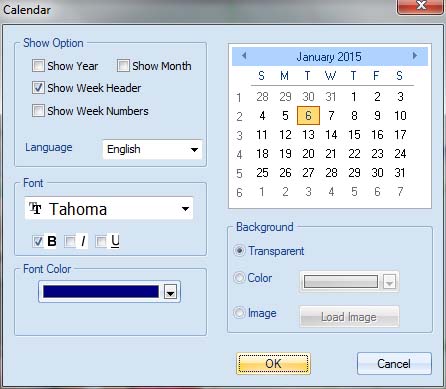Close the Calendar dialog window
The width and height of the screenshot is (446, 389).
[421, 6]
